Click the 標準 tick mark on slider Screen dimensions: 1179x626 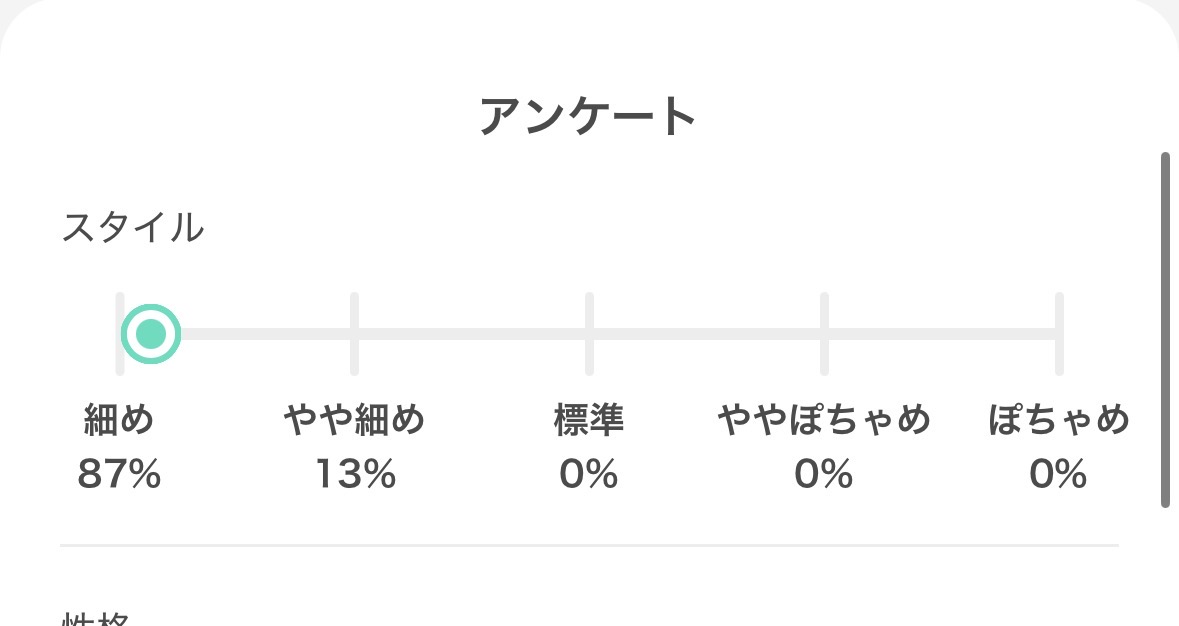point(589,333)
